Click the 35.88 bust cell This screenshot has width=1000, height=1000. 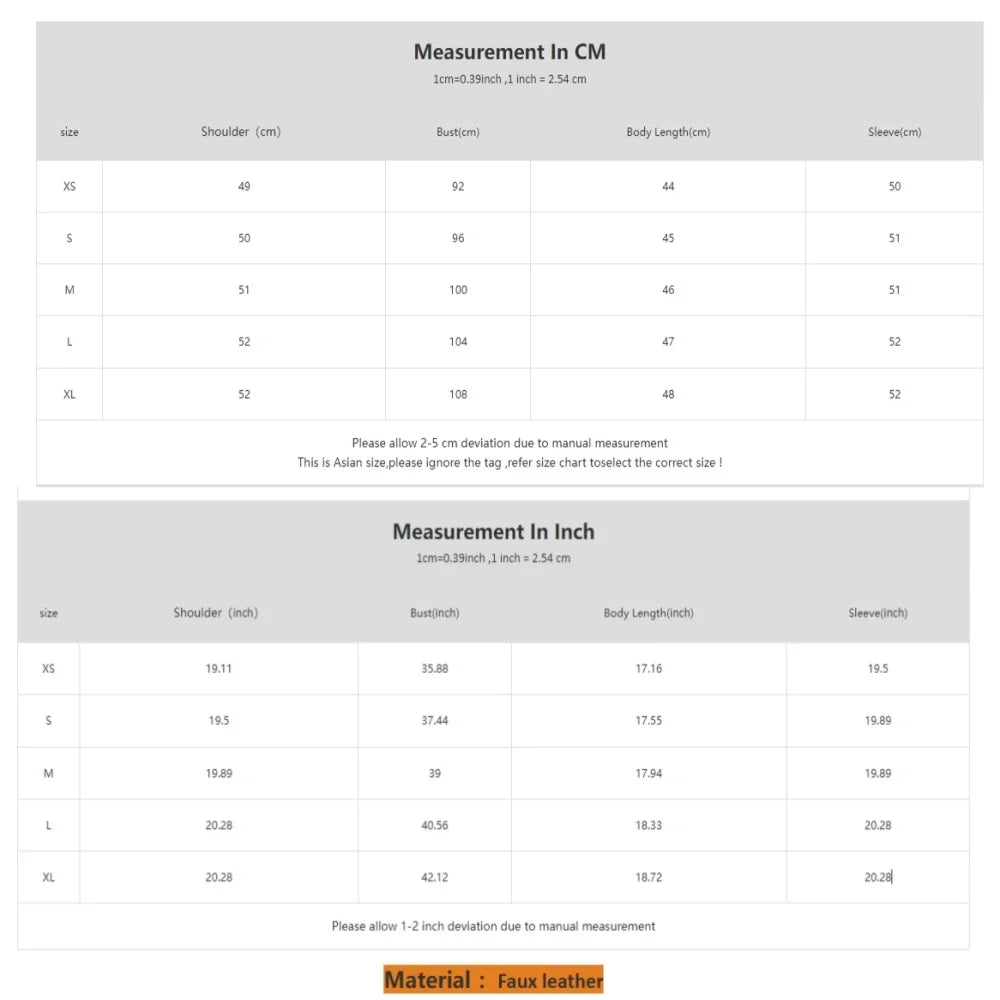434,668
